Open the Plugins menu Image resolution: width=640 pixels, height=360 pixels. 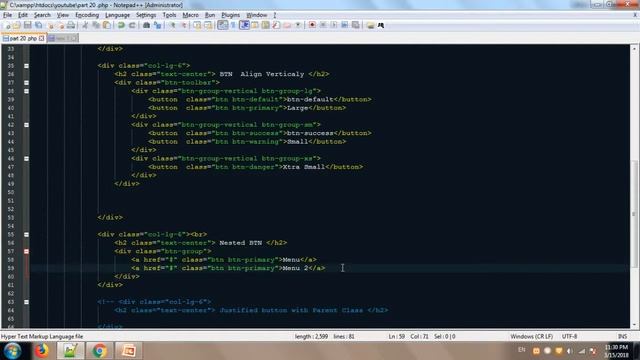tap(231, 15)
